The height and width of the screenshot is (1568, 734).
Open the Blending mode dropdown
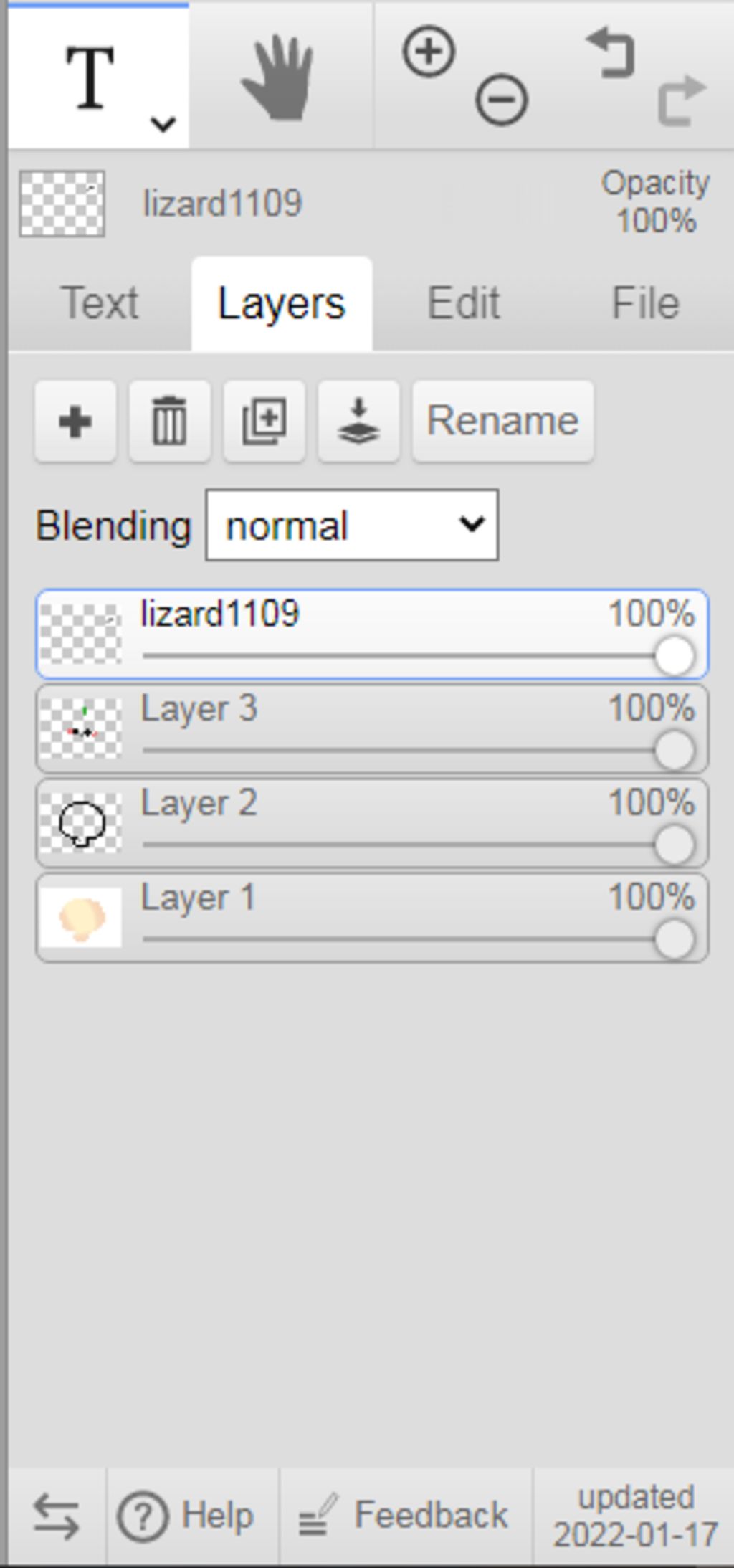[x=352, y=526]
